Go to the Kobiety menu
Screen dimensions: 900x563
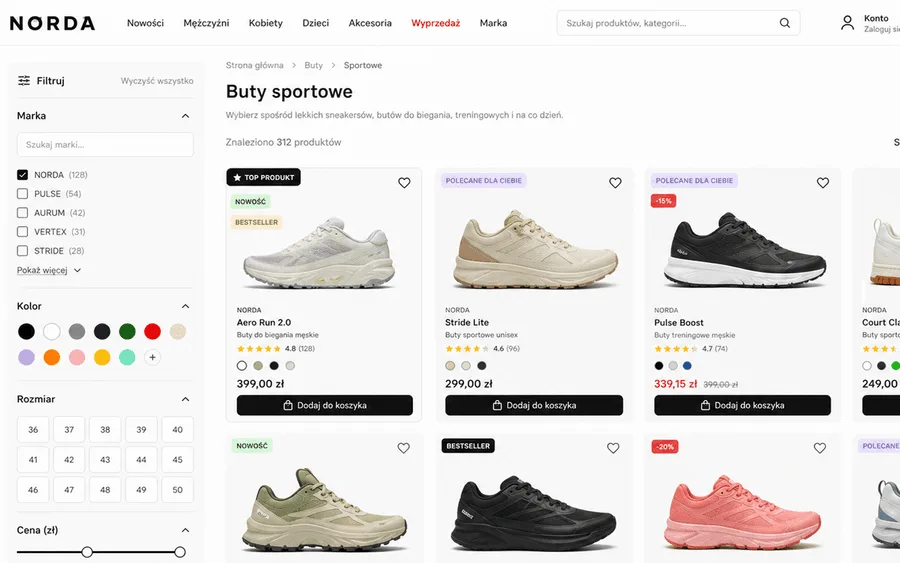click(x=266, y=23)
